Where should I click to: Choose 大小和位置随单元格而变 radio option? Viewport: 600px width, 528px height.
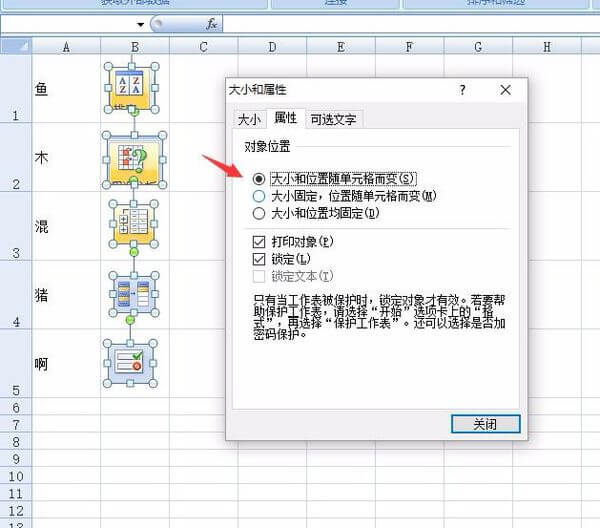click(259, 178)
